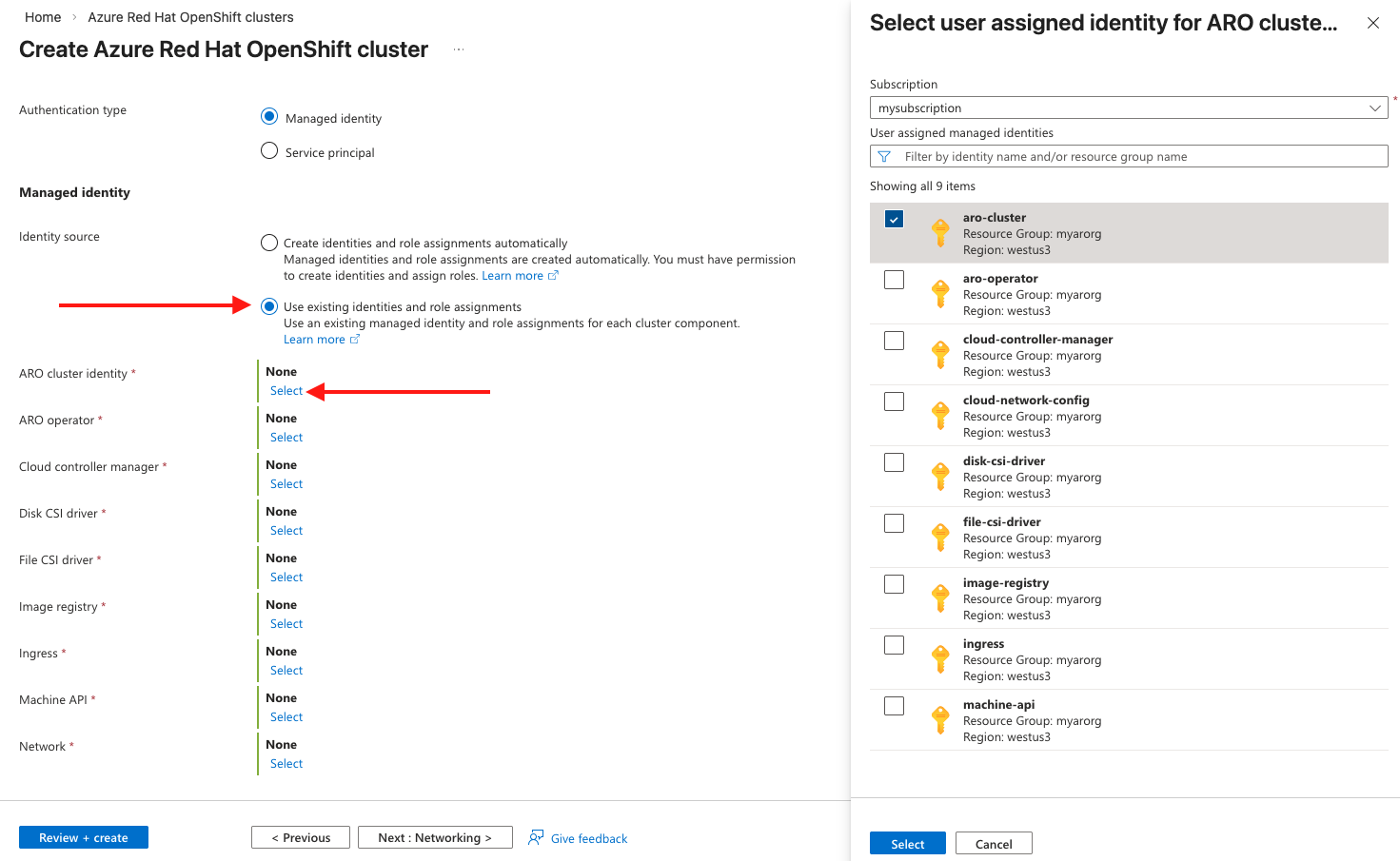Go to Home breadcrumb
Viewport: 1400px width, 861px height.
(x=43, y=17)
